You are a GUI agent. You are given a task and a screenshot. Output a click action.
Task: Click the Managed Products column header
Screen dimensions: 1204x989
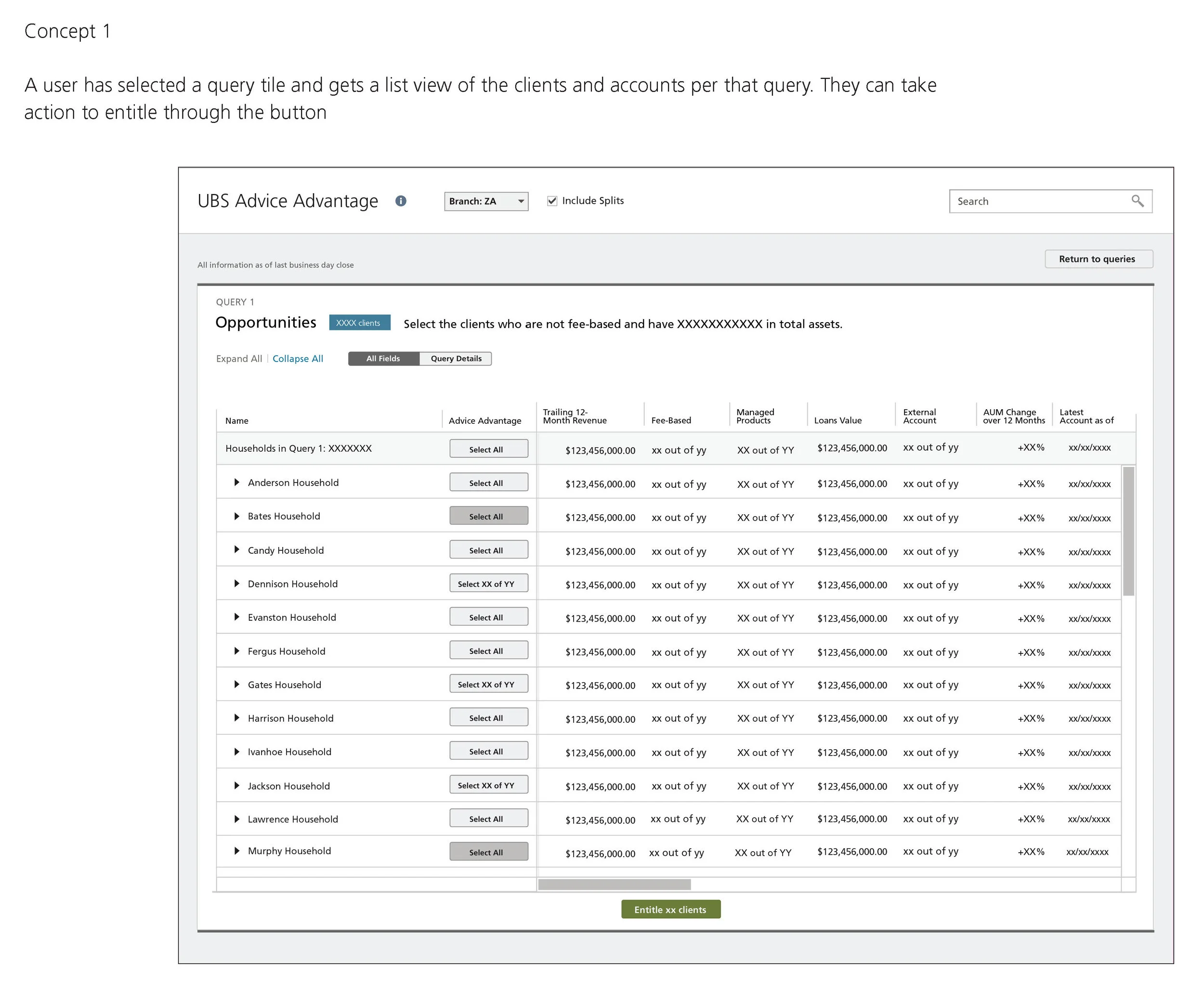755,416
